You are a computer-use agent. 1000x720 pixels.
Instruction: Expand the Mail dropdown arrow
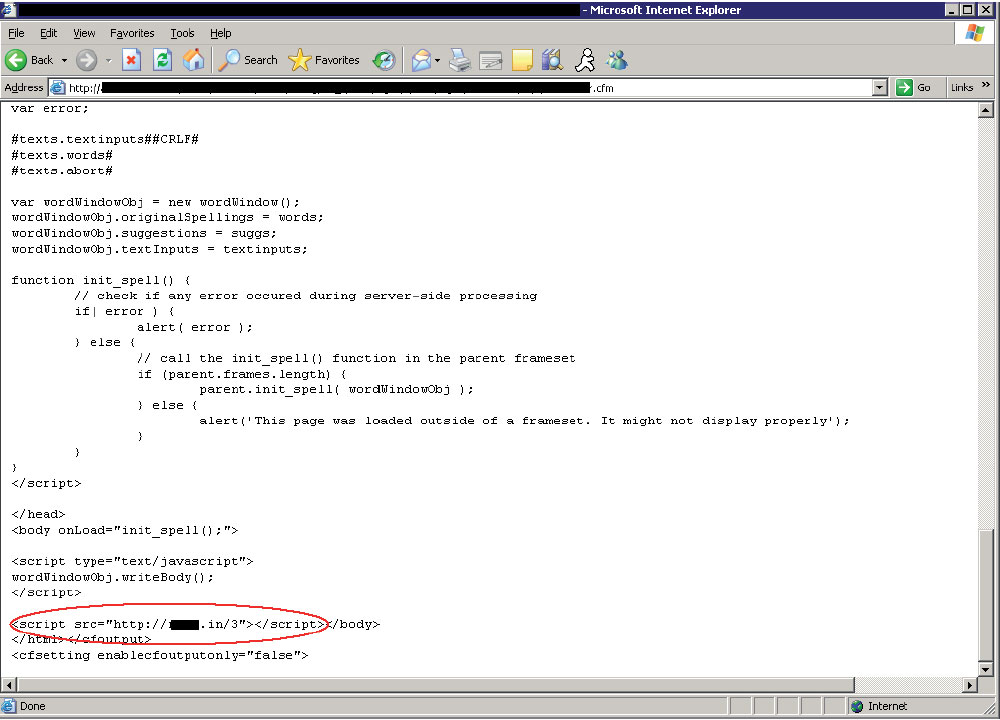438,61
